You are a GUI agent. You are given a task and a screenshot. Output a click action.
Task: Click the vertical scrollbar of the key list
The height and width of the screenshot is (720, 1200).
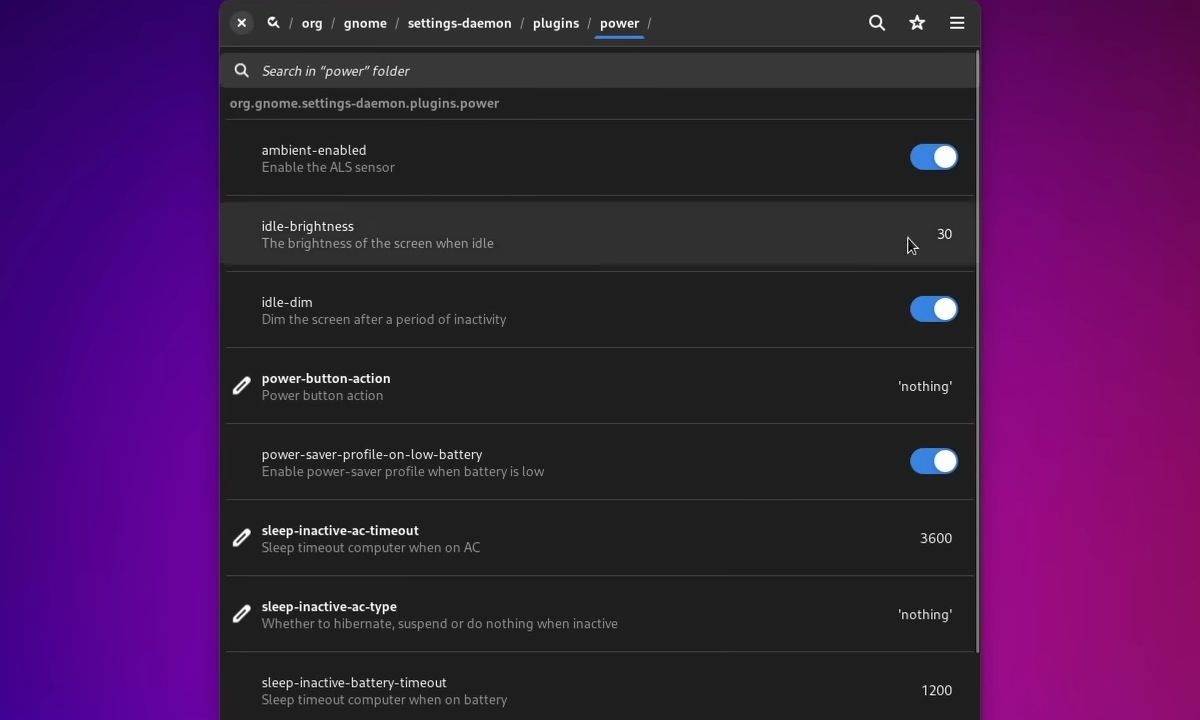pos(976,350)
